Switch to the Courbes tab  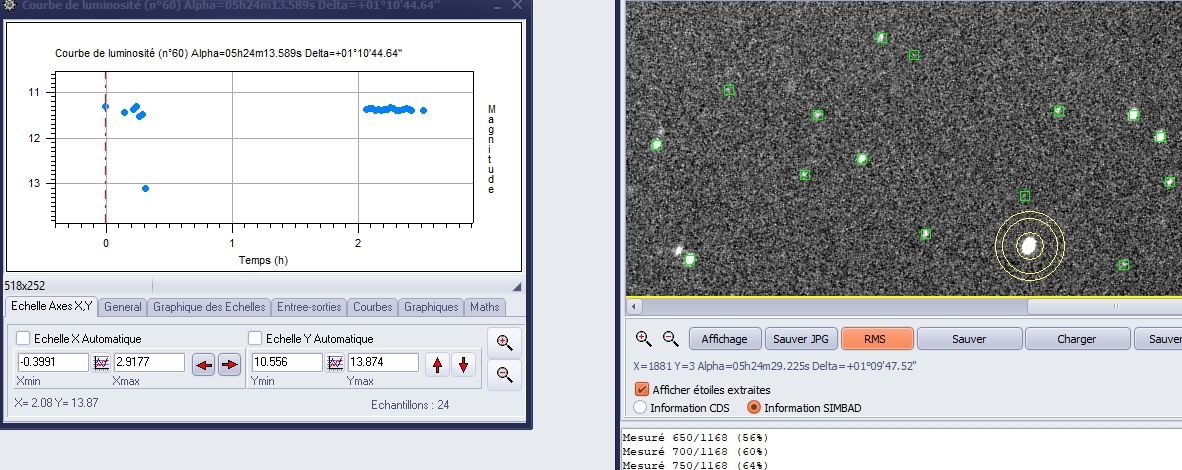tap(372, 307)
